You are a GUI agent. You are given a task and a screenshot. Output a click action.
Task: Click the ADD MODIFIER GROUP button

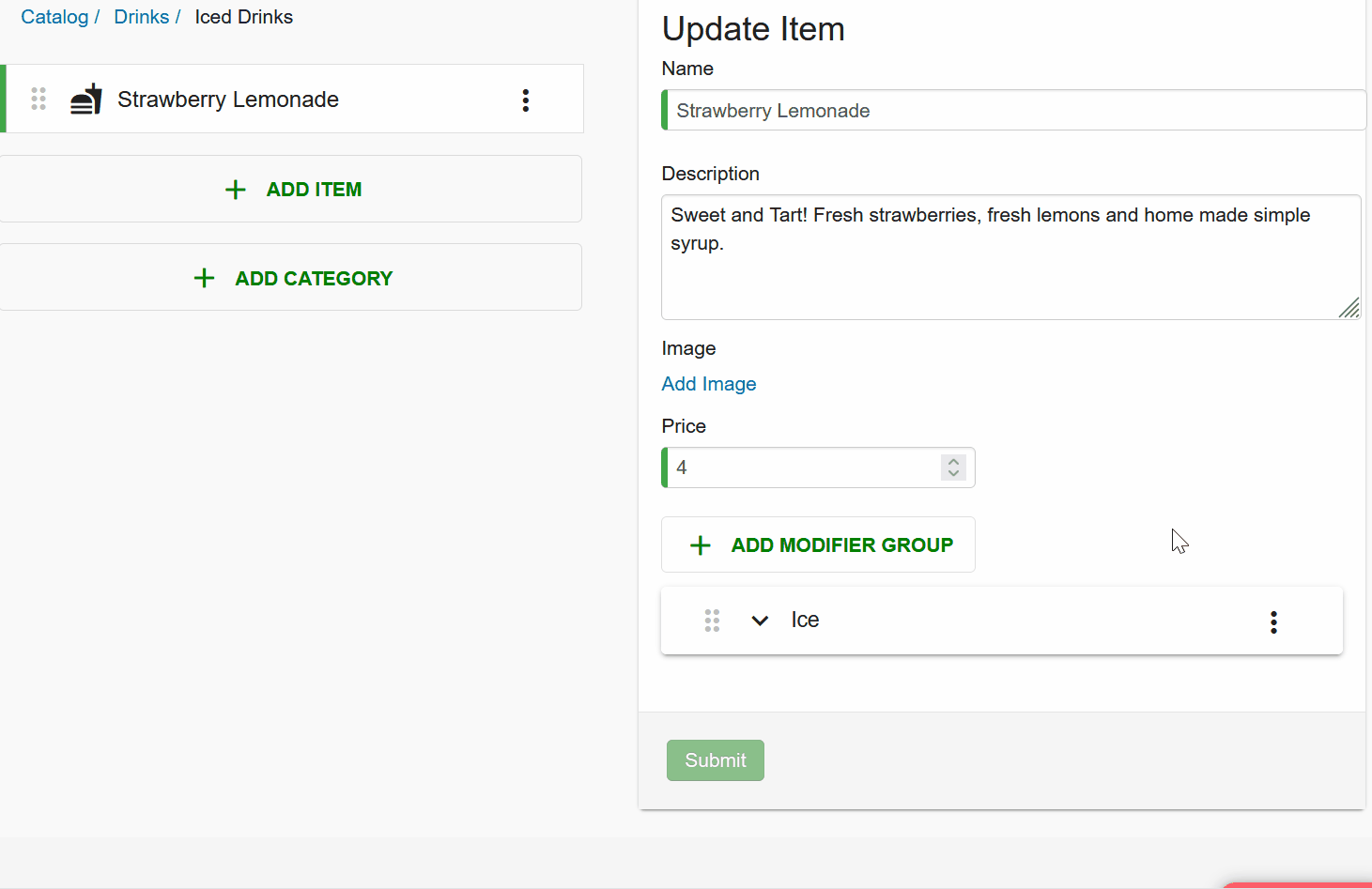click(818, 544)
